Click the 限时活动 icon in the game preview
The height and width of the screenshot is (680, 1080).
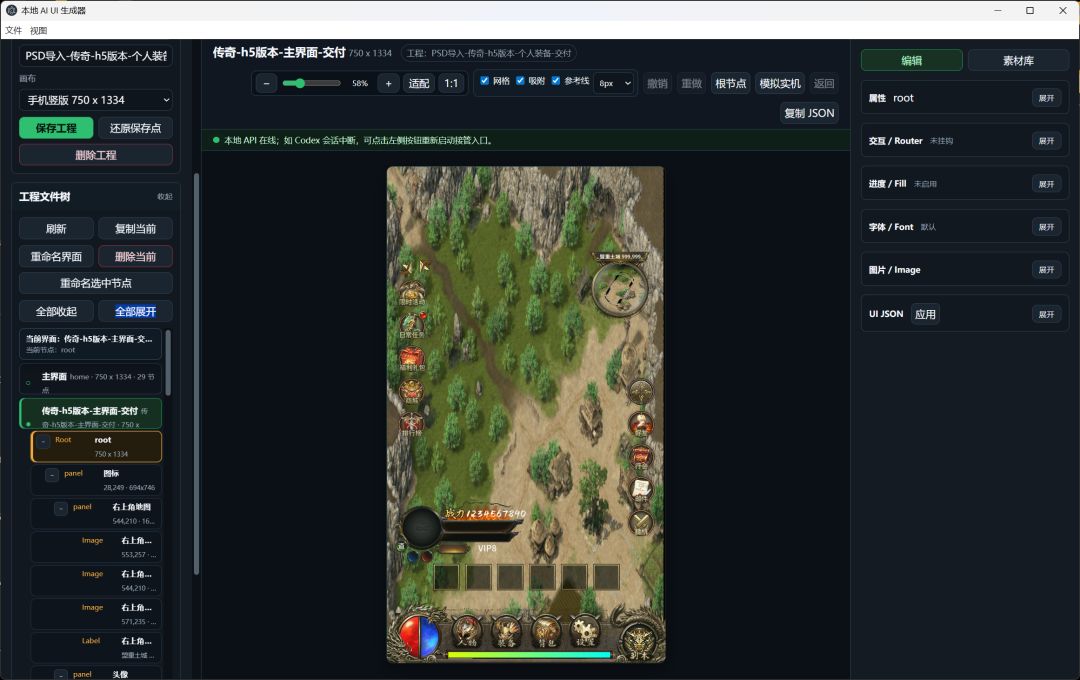[412, 292]
